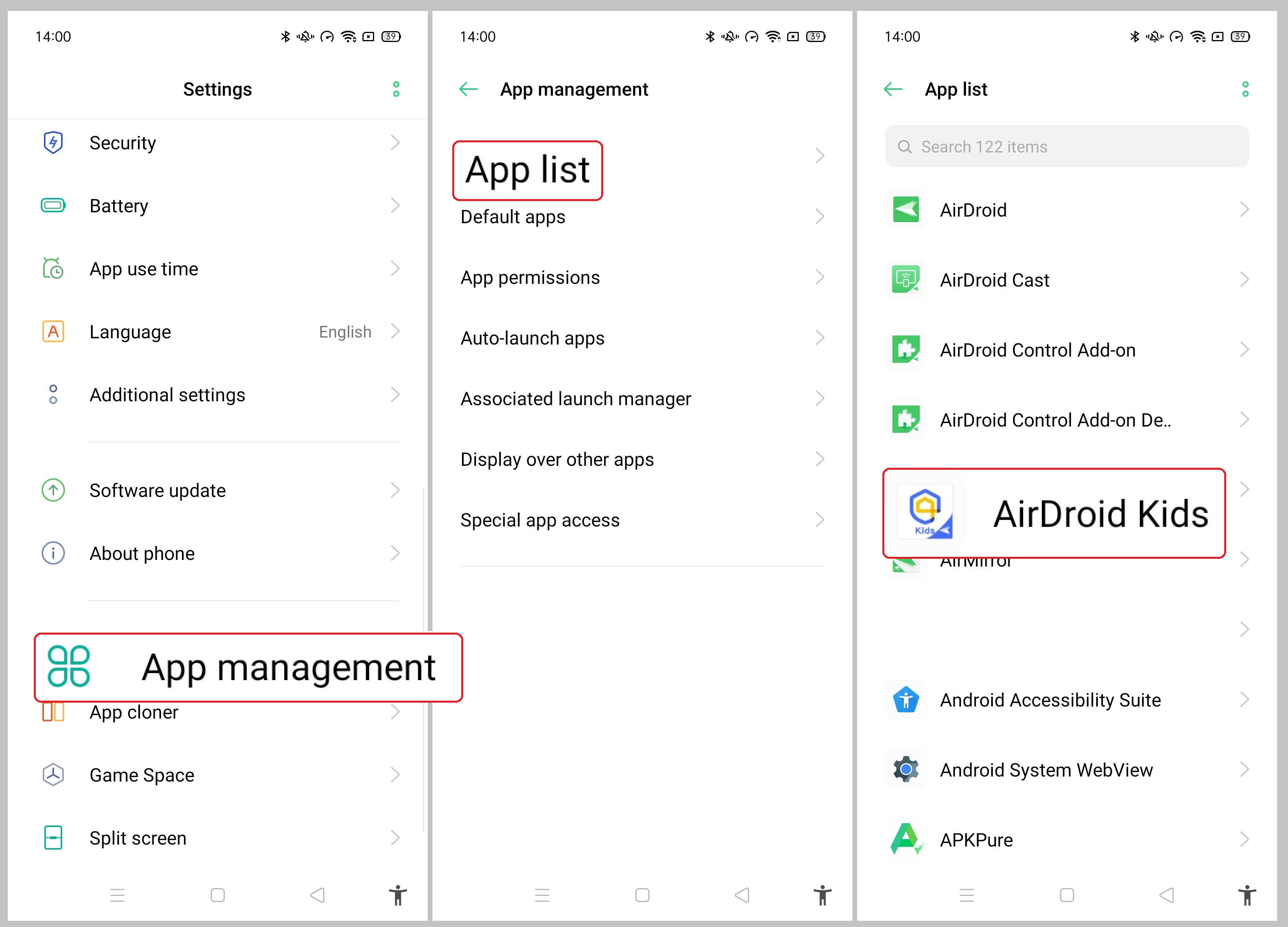
Task: Tap the Android Accessibility Suite icon
Action: click(x=906, y=700)
